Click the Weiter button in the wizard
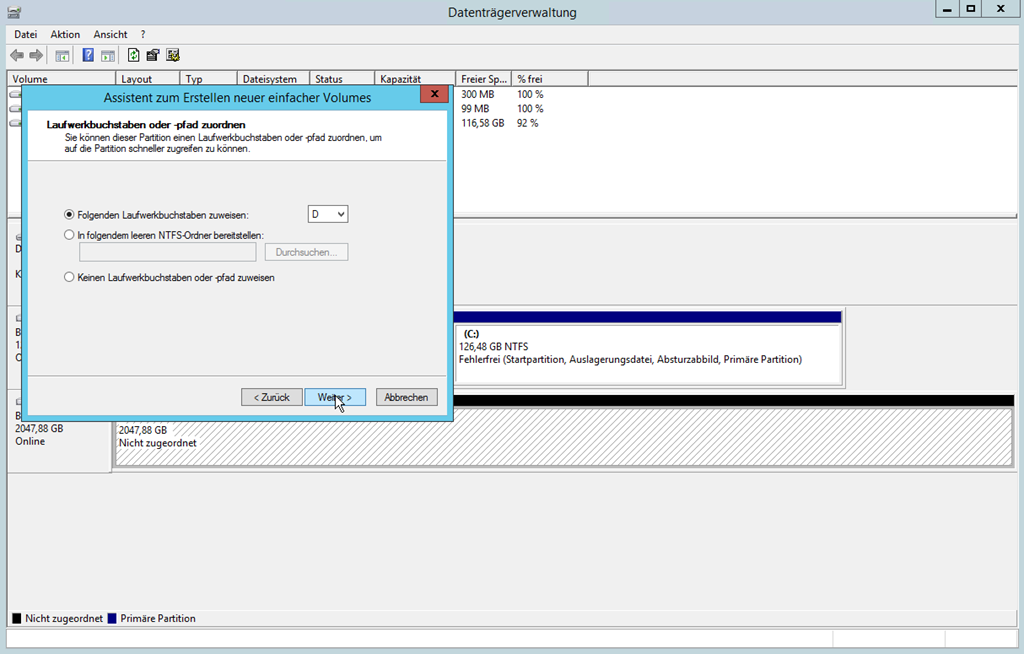This screenshot has width=1024, height=654. pos(335,397)
